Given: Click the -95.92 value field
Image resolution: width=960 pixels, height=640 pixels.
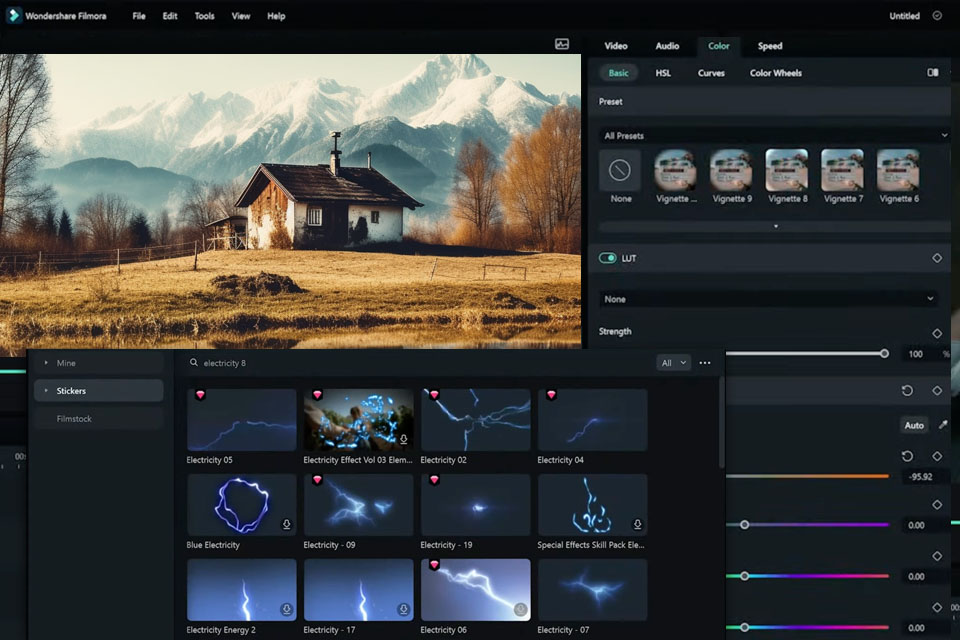Looking at the screenshot, I should pos(921,476).
